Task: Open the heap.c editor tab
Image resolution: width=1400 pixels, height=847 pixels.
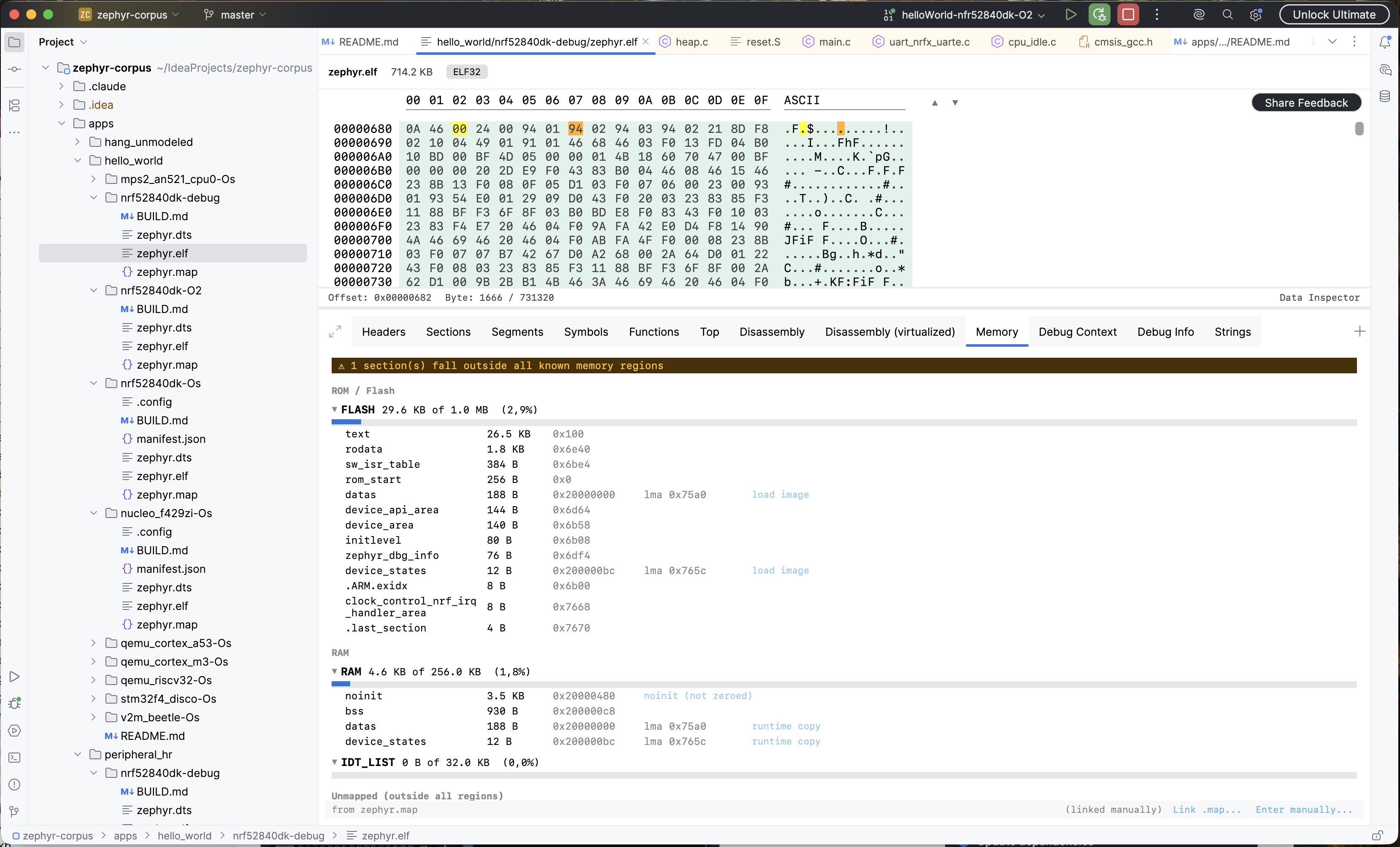Action: click(684, 42)
